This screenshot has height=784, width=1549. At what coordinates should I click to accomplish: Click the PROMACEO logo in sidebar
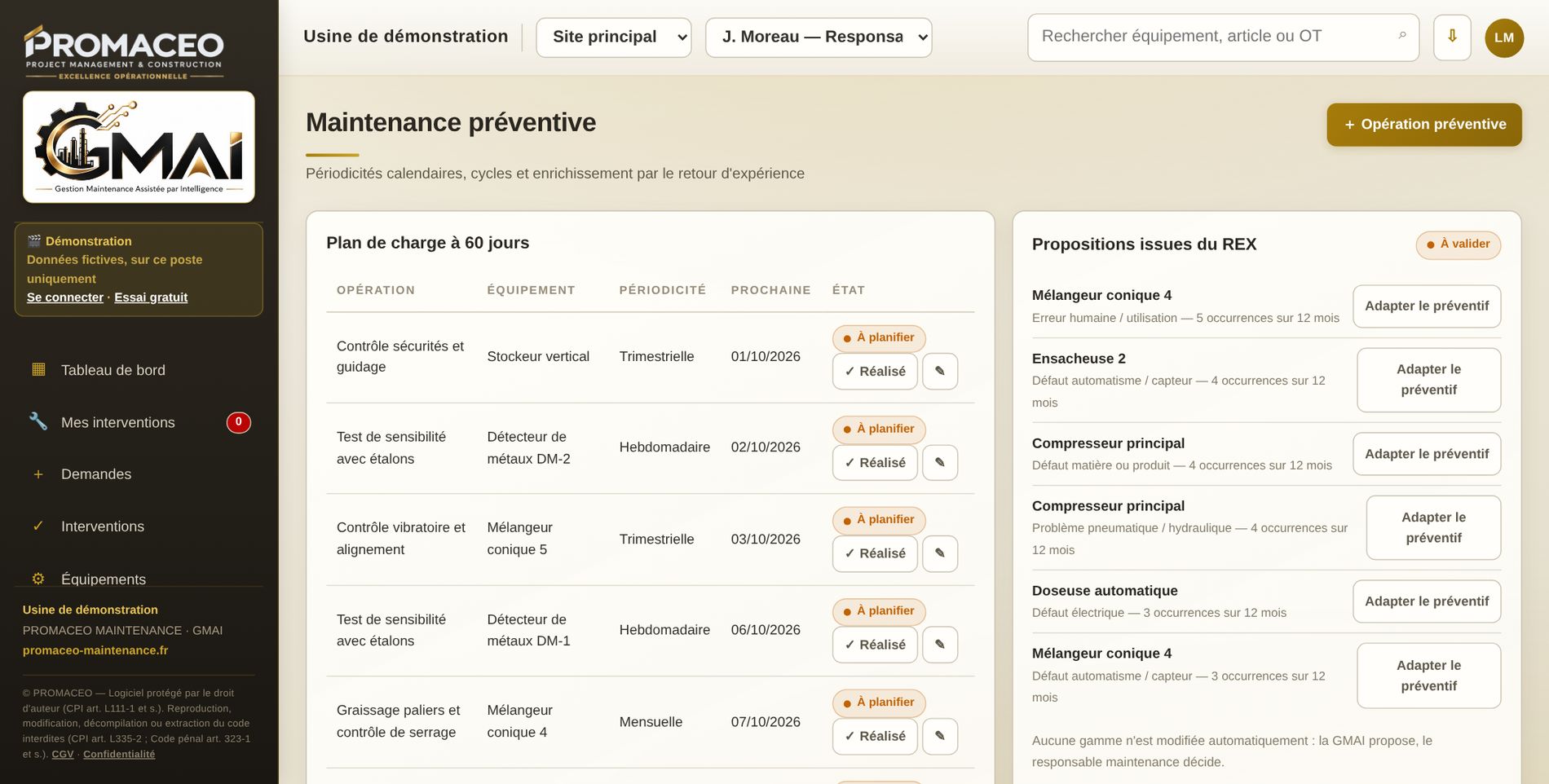pos(124,52)
